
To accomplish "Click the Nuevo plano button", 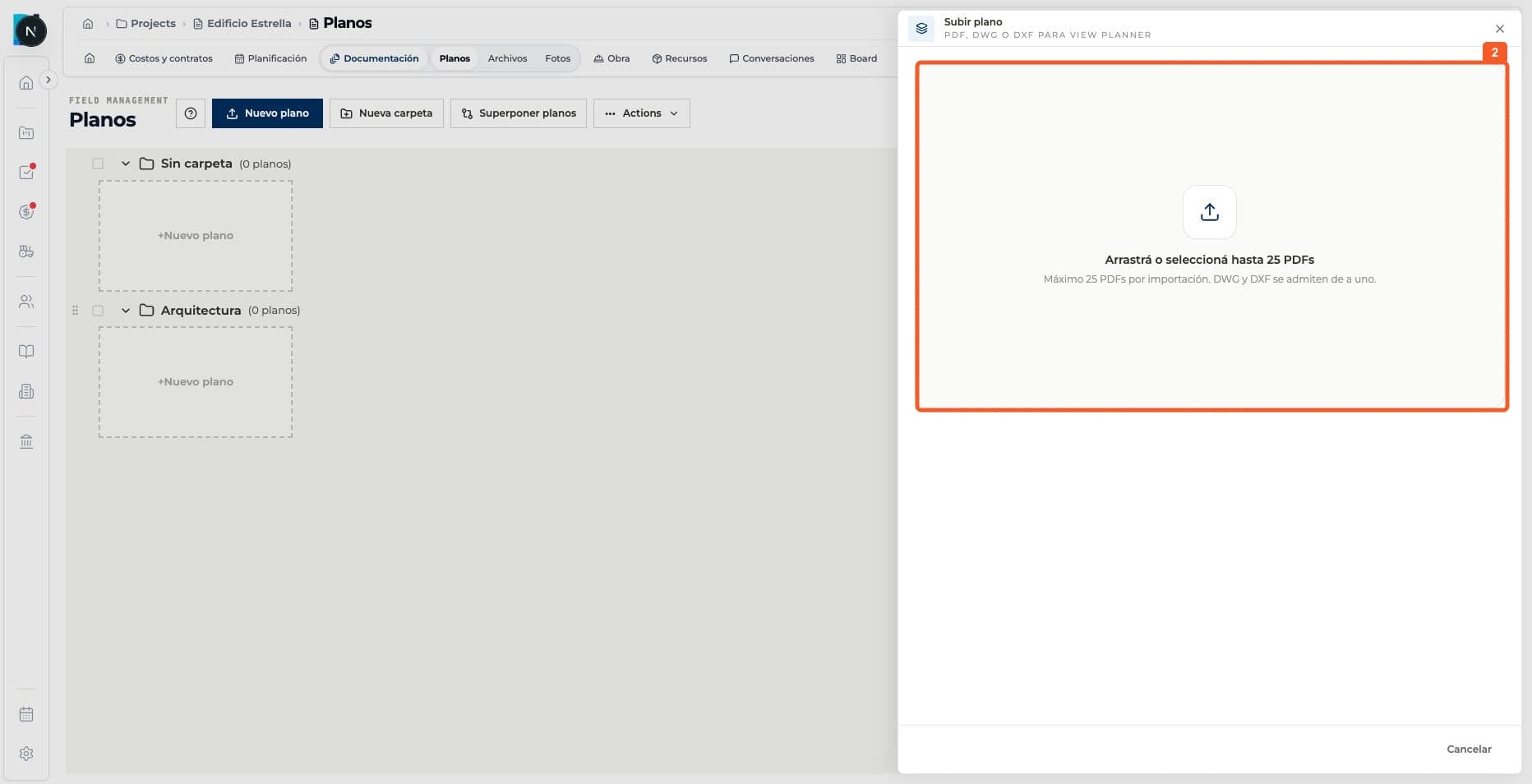I will click(267, 113).
